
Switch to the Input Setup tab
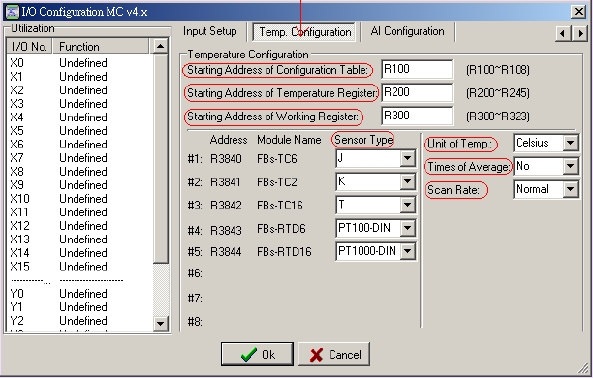tap(210, 31)
